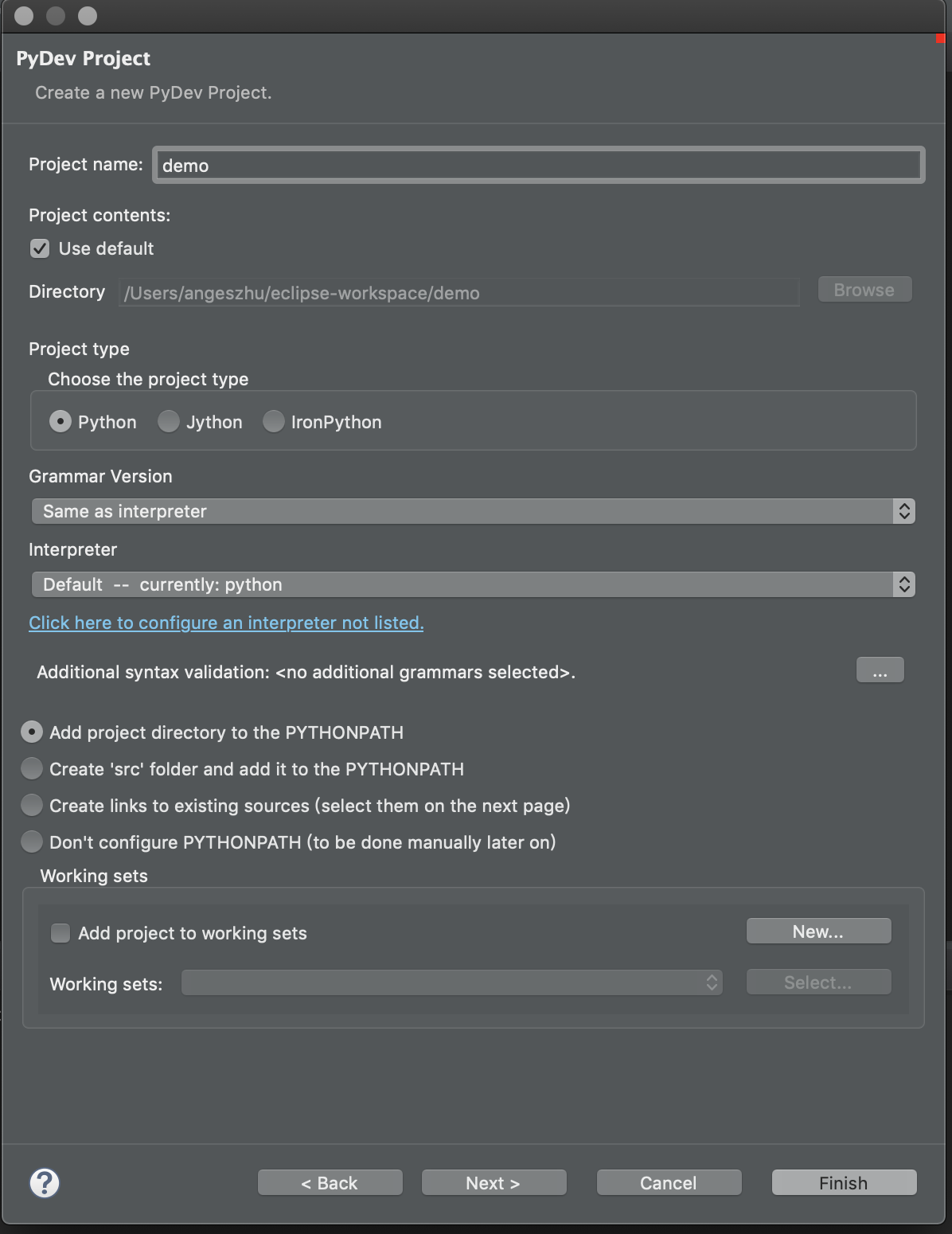Viewport: 952px width, 1234px height.
Task: Select Don't configure PYTHONPATH option
Action: [32, 842]
